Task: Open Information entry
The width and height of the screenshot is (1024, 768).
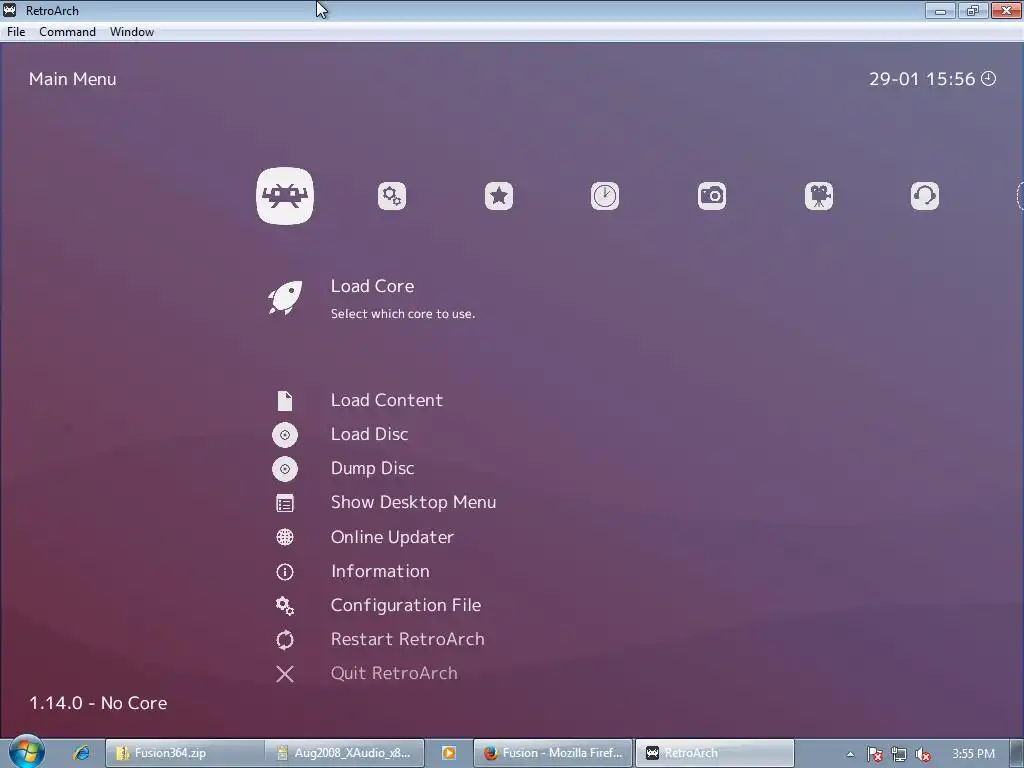Action: point(380,571)
